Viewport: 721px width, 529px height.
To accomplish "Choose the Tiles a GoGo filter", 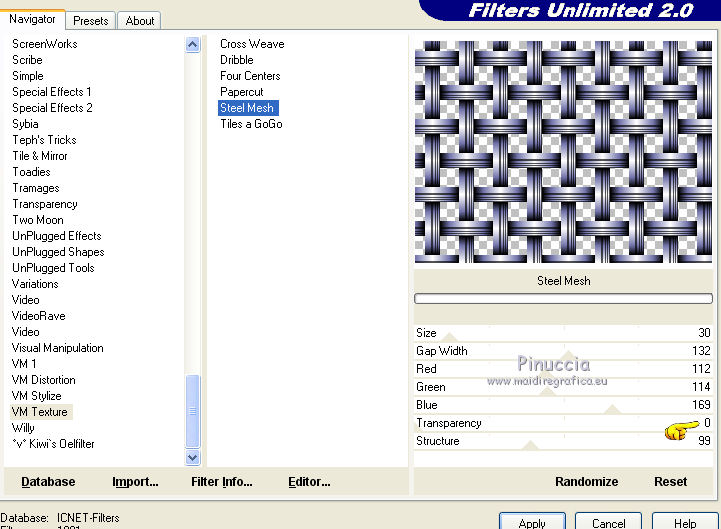I will click(x=251, y=124).
